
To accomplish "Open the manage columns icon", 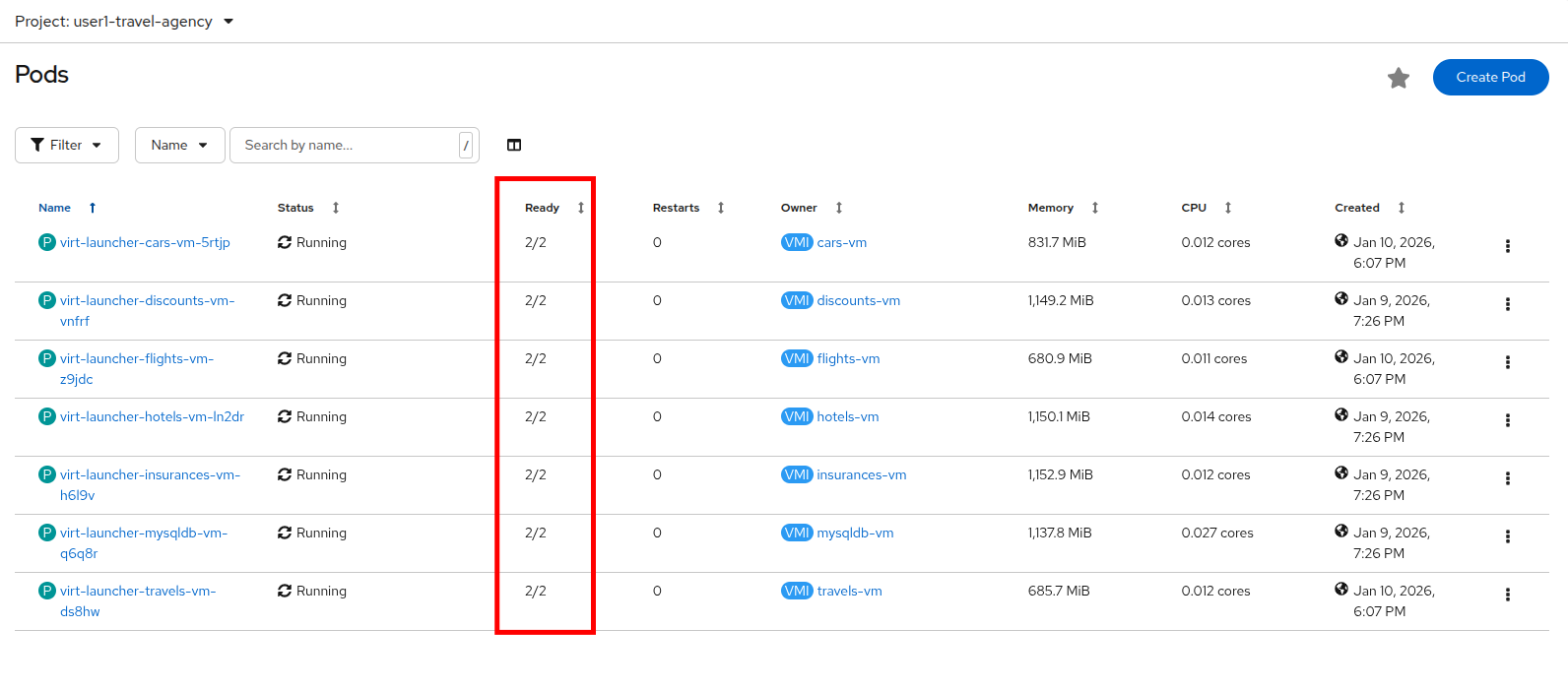I will 514,145.
